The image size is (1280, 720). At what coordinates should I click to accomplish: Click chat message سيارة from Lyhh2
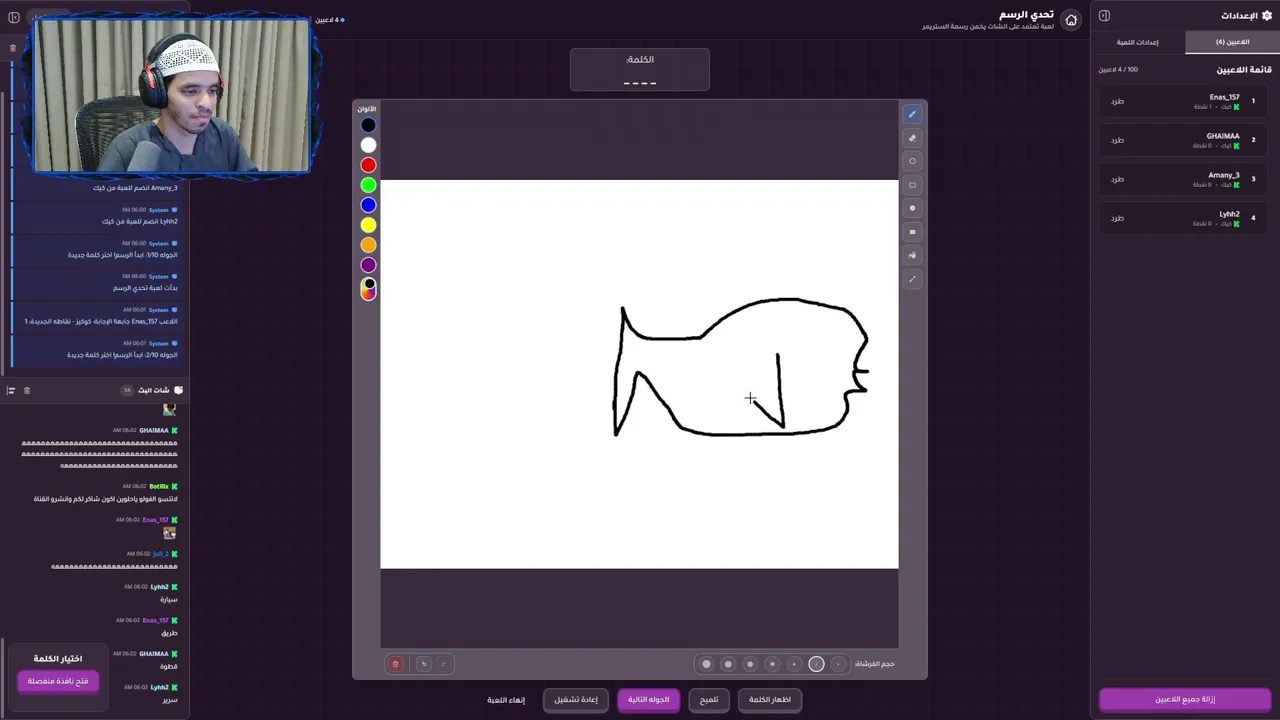click(169, 600)
